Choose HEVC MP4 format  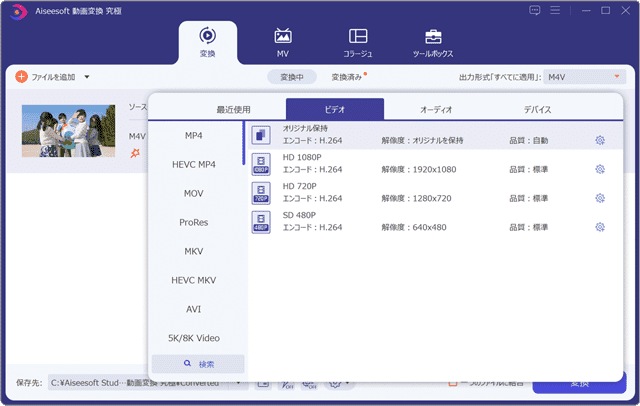[x=193, y=164]
